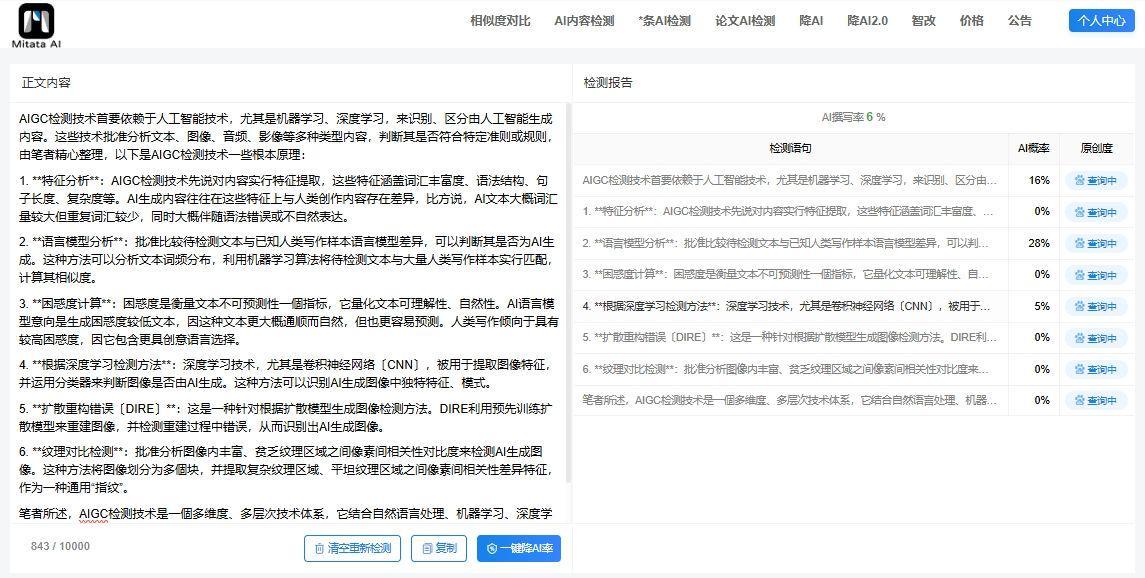Click 查询中 button for the 5% row
Image resolution: width=1145 pixels, height=578 pixels.
[1095, 307]
